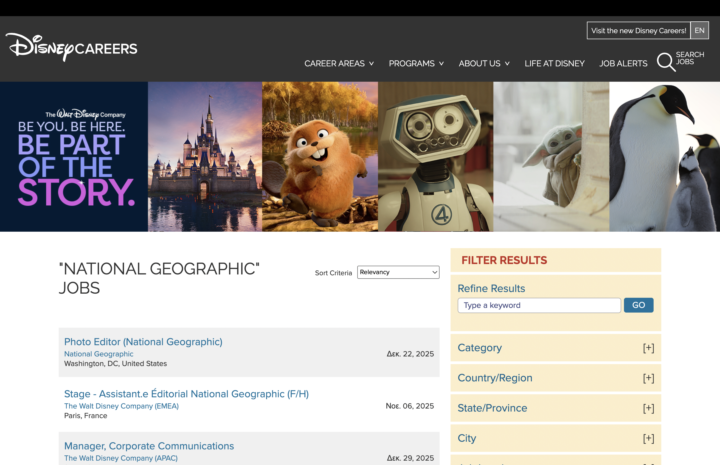Open the Career Areas menu

(x=339, y=63)
